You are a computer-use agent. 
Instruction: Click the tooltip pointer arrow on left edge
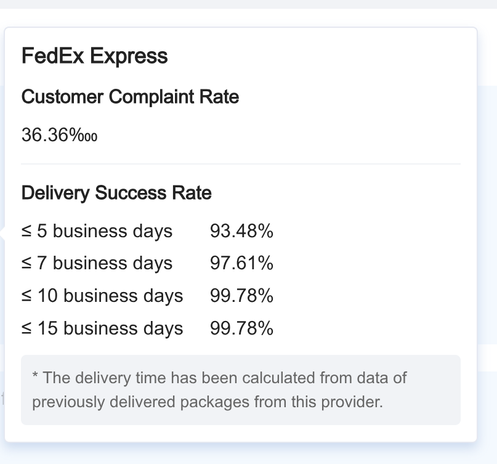pyautogui.click(x=2, y=233)
